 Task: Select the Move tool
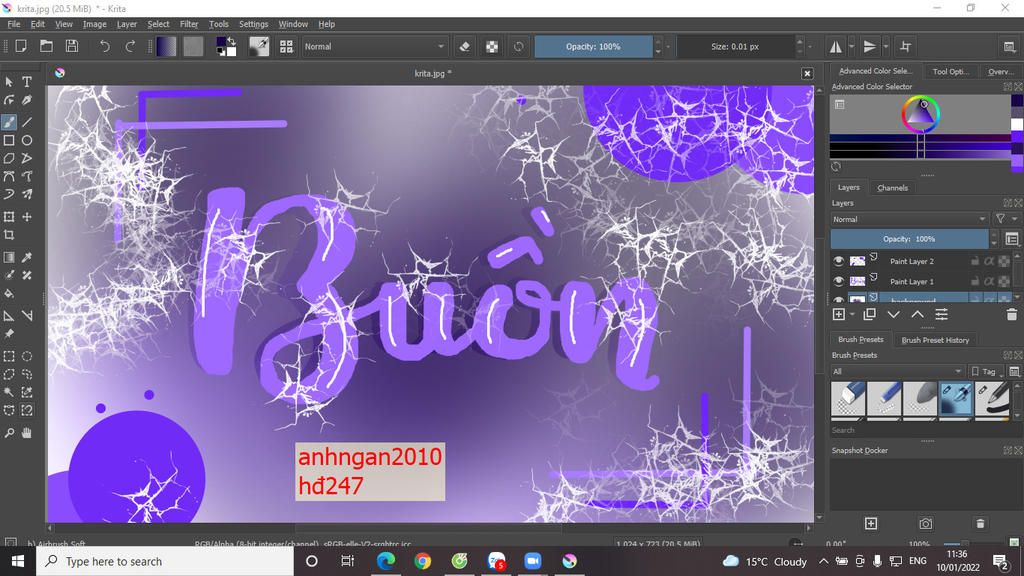(27, 217)
